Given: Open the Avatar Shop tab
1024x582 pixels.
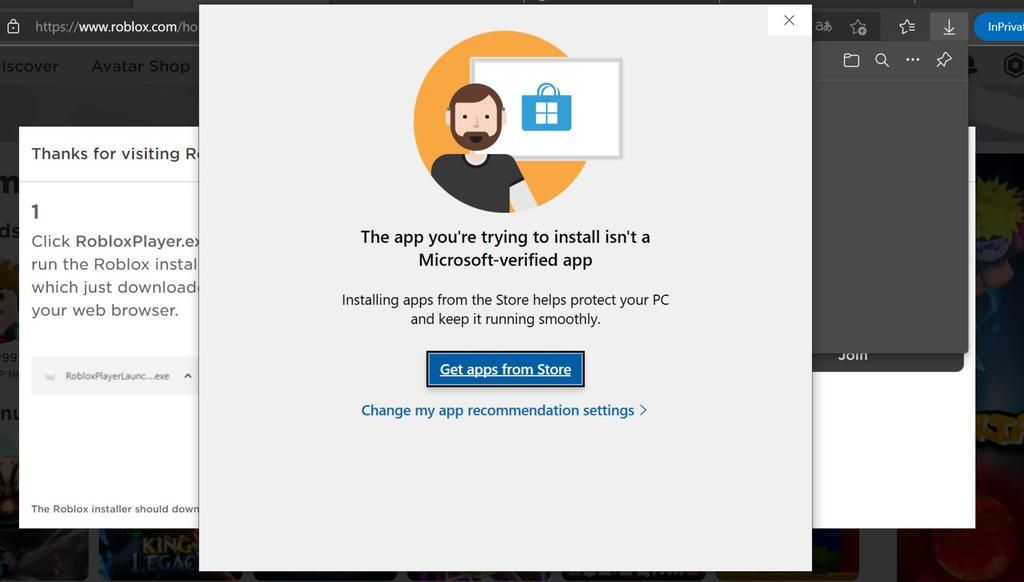Looking at the screenshot, I should [x=140, y=66].
